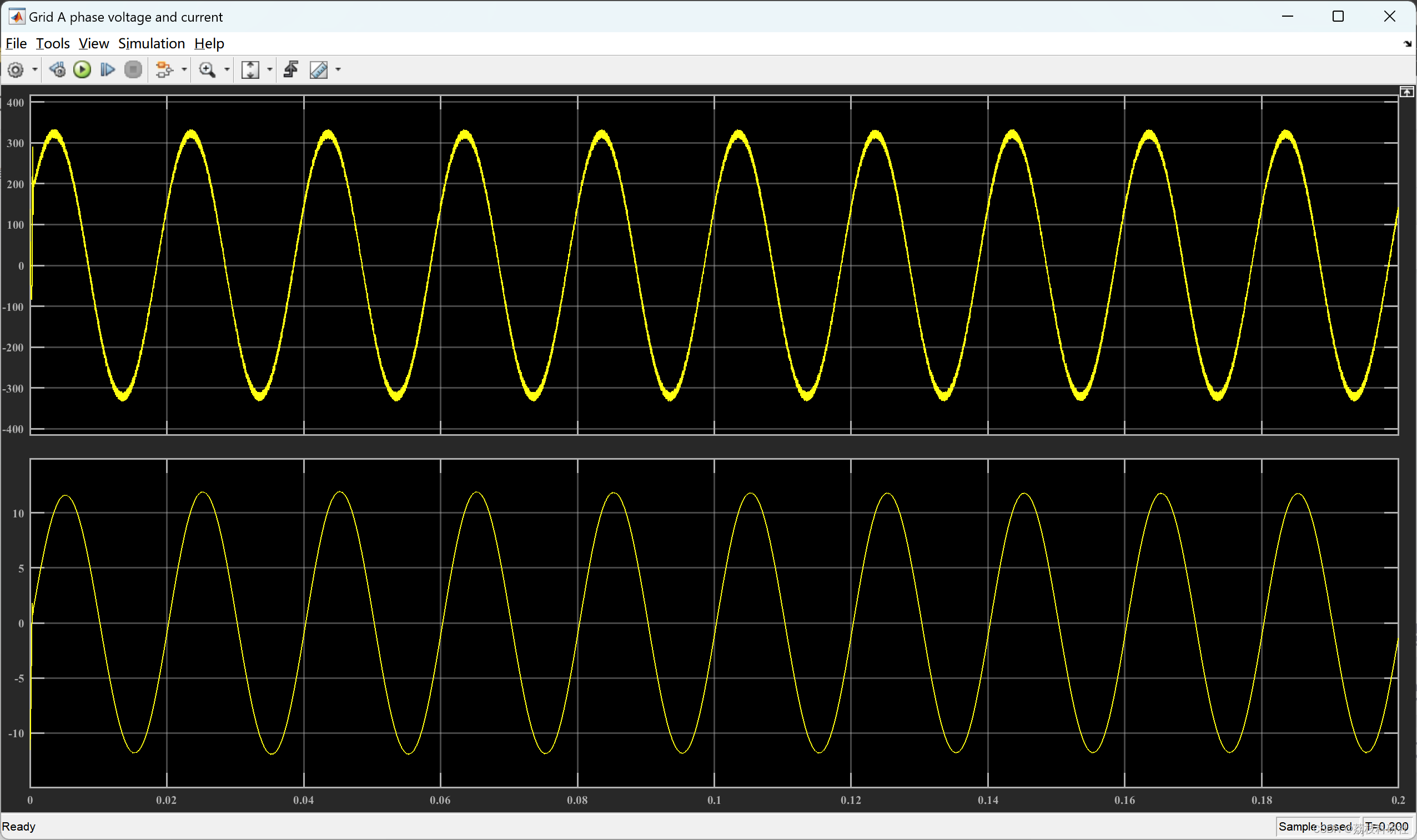Click the Step Forward icon
1417x840 pixels.
[x=108, y=69]
